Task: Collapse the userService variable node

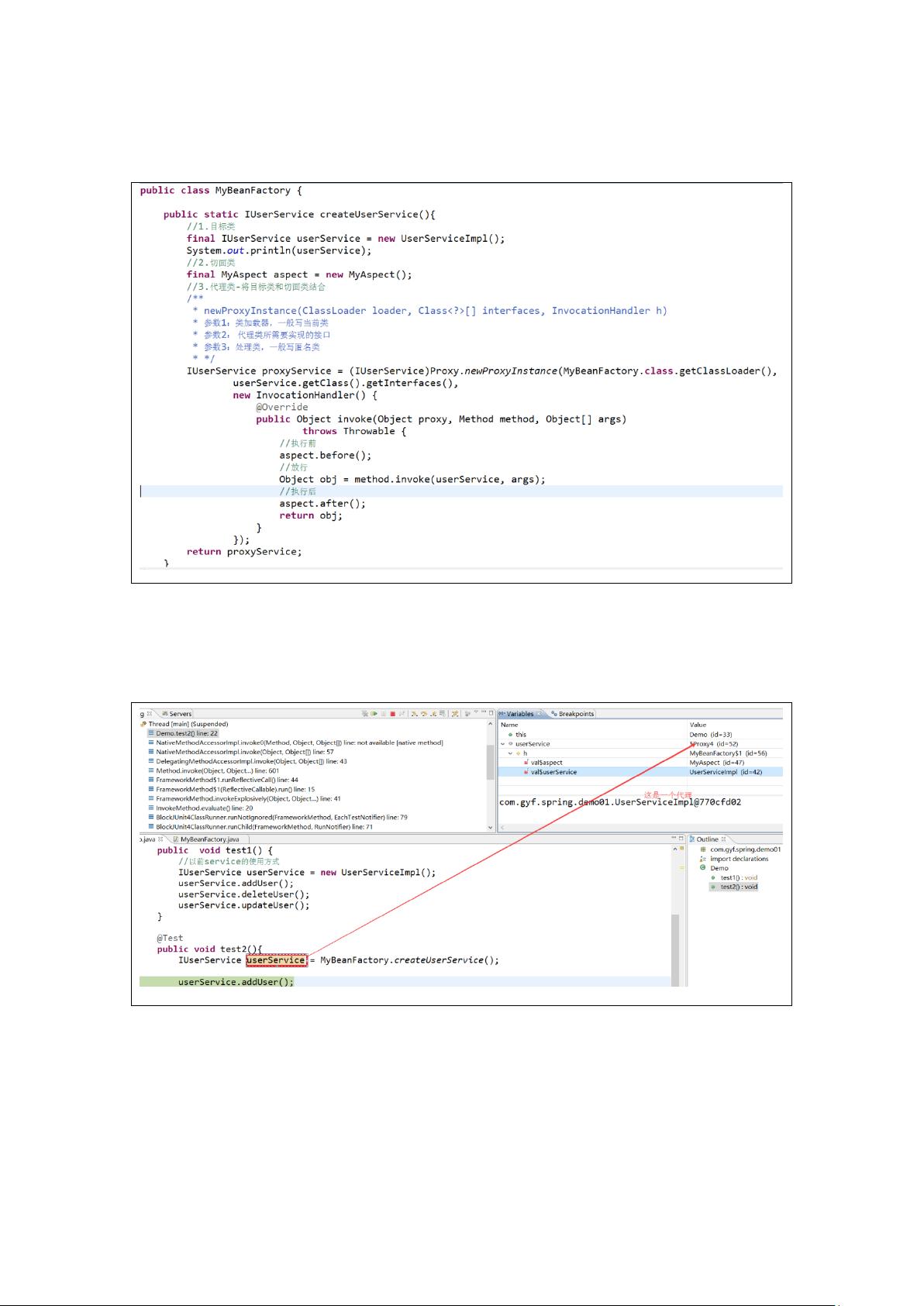Action: click(502, 743)
